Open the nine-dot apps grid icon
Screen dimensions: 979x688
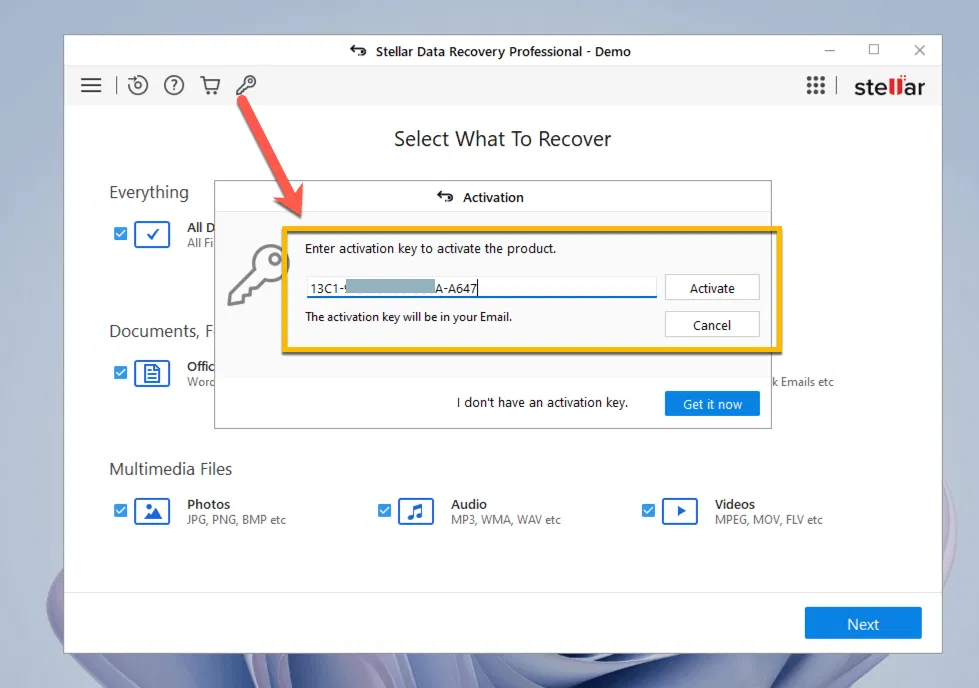pos(815,86)
